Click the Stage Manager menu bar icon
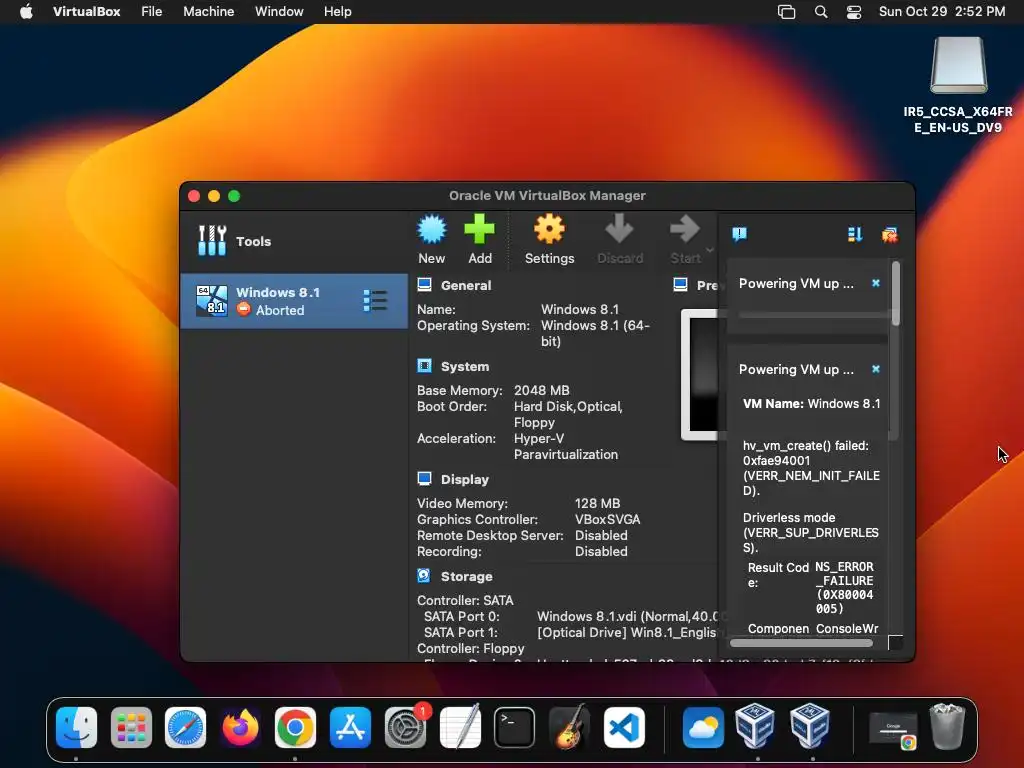1024x768 pixels. (x=786, y=12)
